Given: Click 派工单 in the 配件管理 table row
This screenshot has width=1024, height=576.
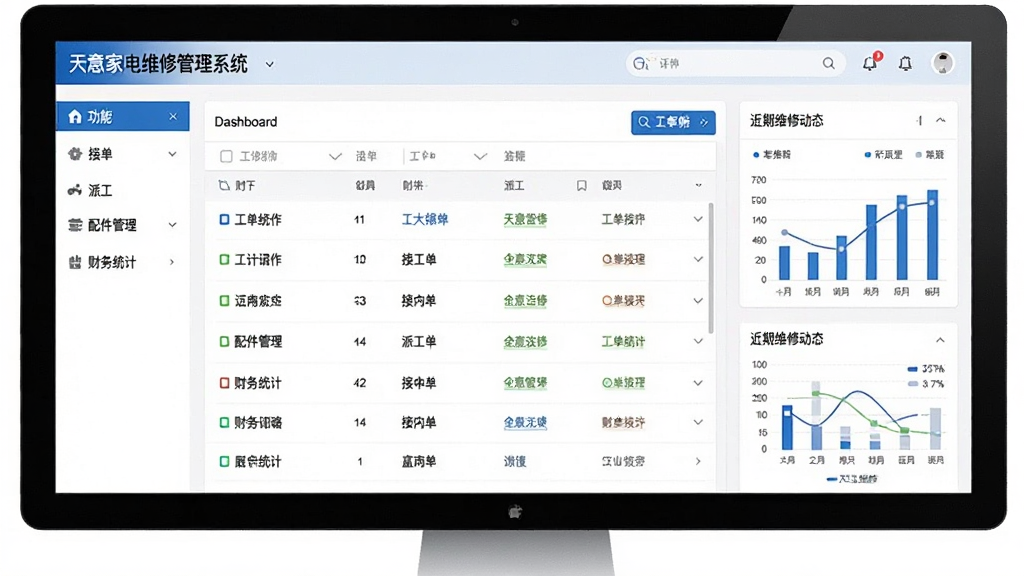Looking at the screenshot, I should coord(419,342).
